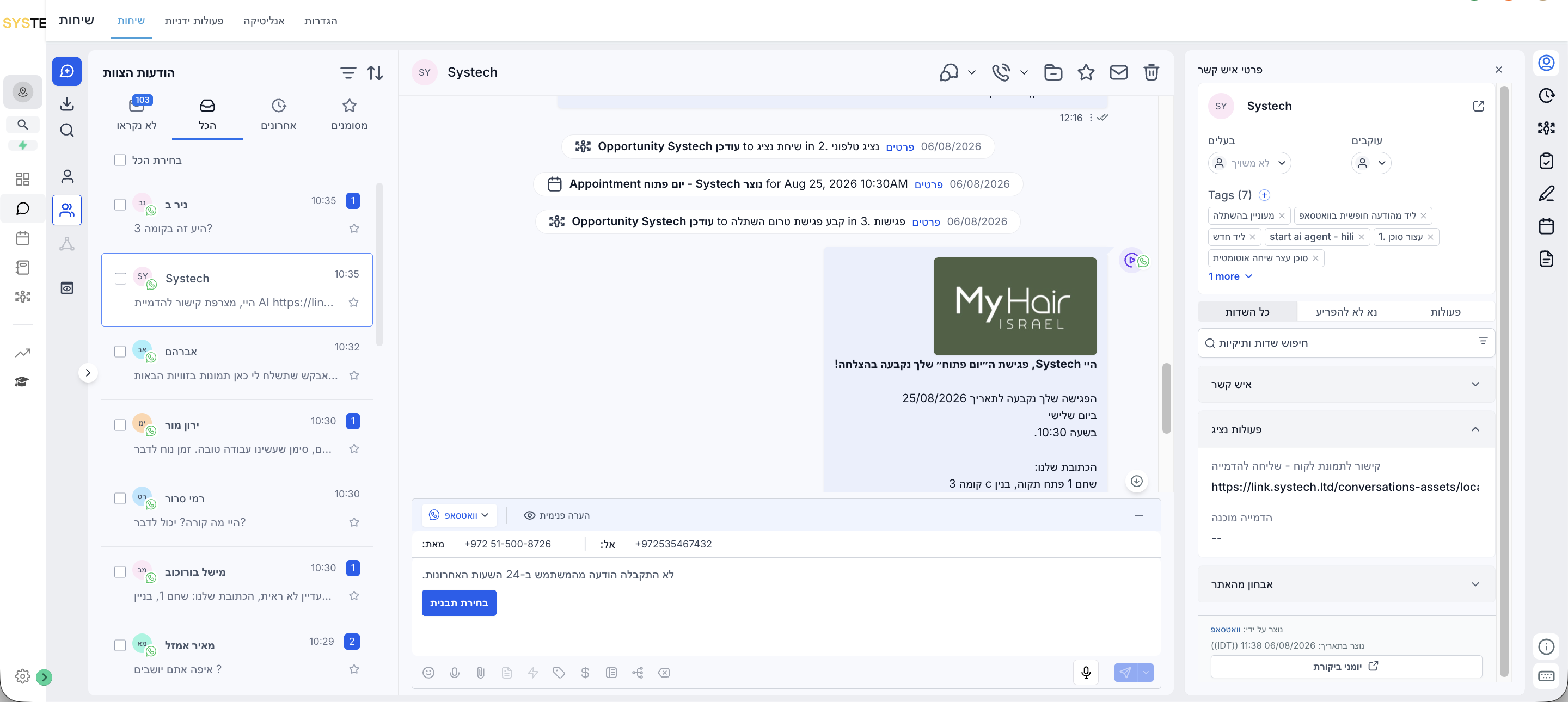Delete conversation with trash icon

coord(1151,72)
